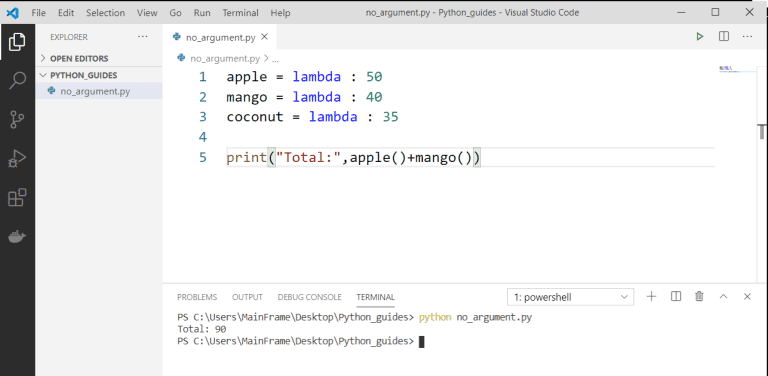Open the File menu
The width and height of the screenshot is (768, 376).
click(38, 13)
